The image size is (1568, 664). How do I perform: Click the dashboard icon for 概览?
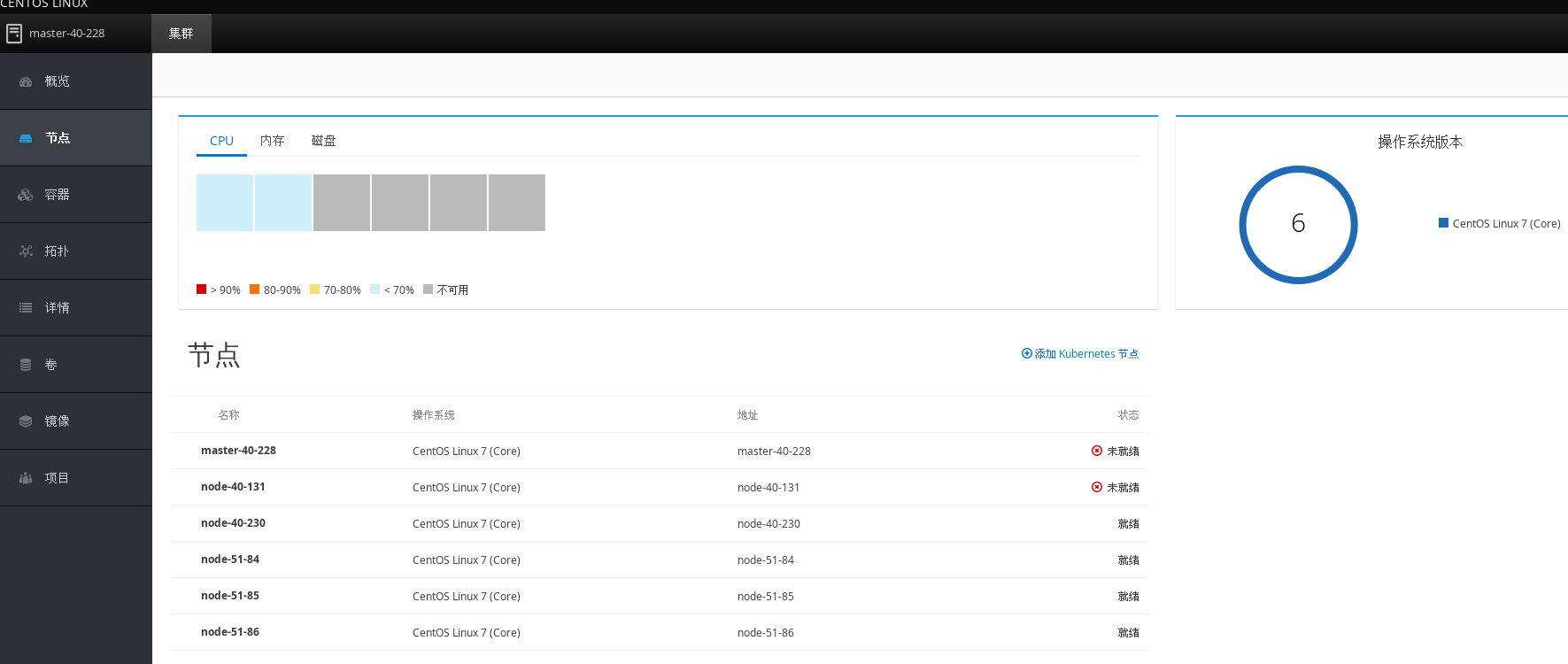(x=26, y=81)
